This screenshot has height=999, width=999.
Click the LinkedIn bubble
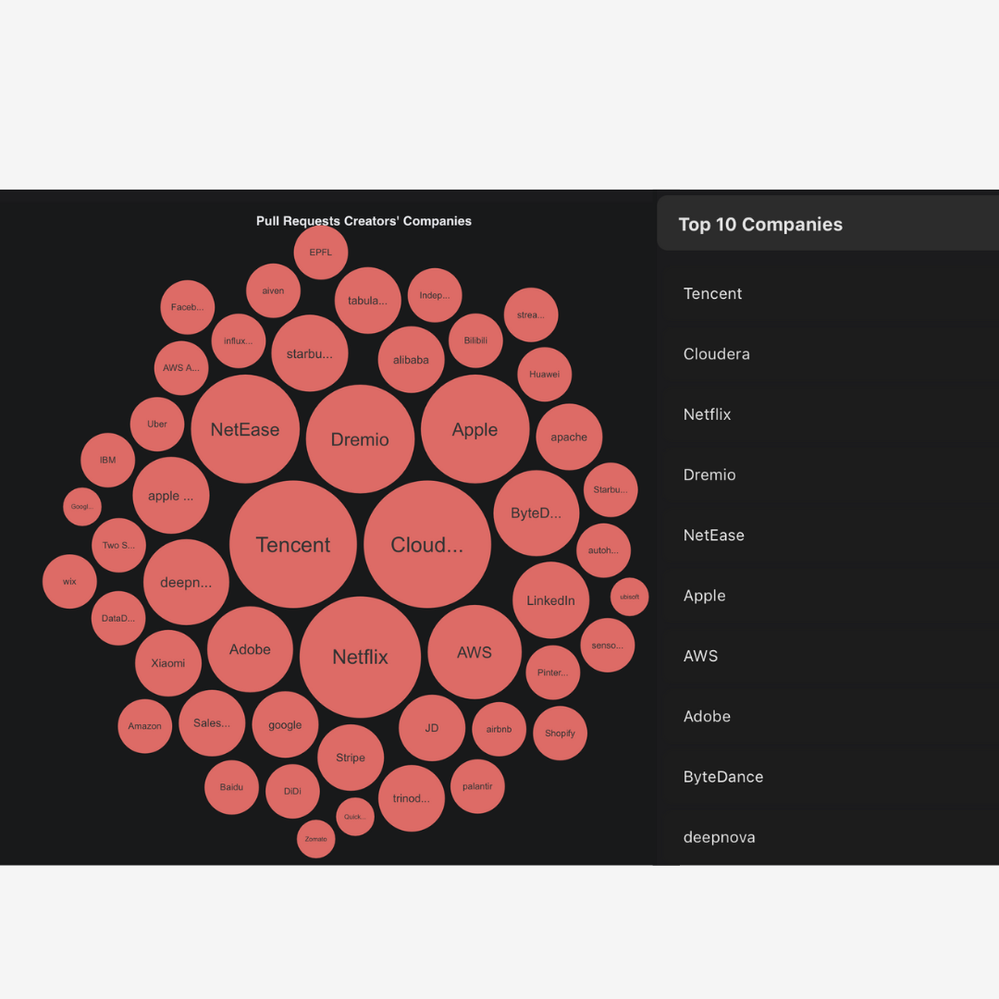(550, 601)
